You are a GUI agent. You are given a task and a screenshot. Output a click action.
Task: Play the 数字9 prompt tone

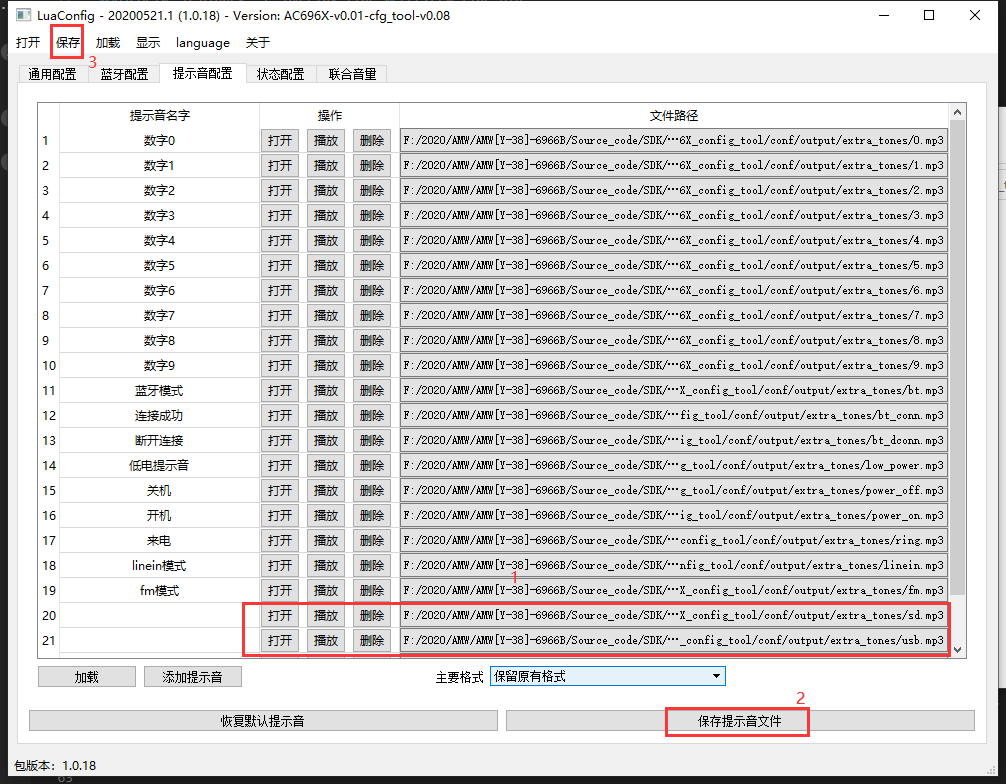[x=326, y=366]
